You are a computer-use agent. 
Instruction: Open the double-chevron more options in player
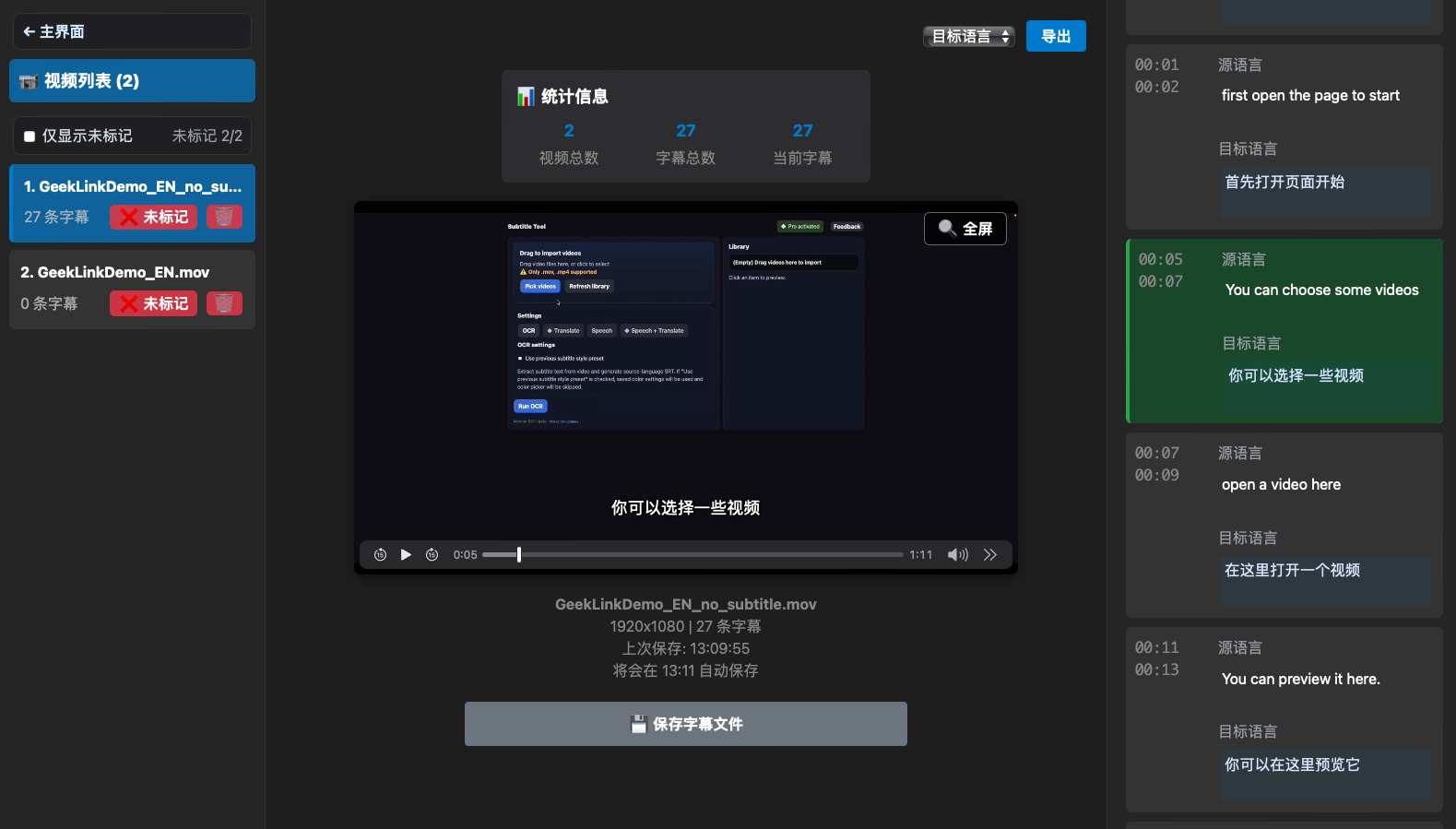990,554
